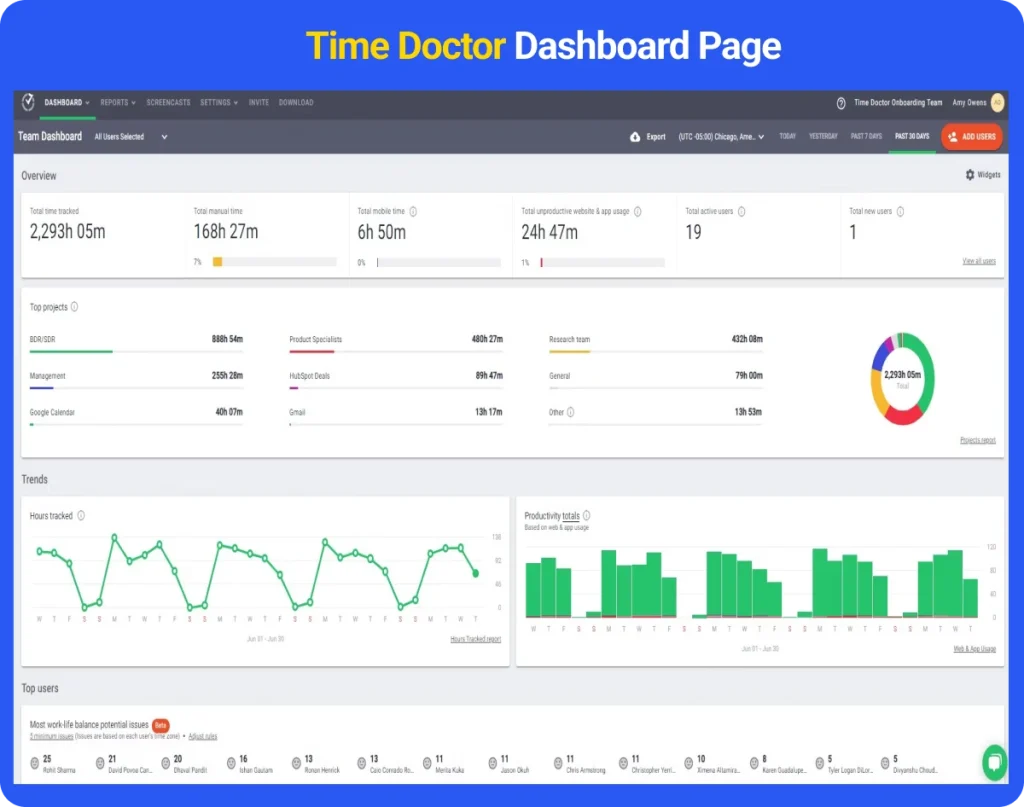Click info icon beside Top projects
Screen dimensions: 1024x807
(x=74, y=307)
